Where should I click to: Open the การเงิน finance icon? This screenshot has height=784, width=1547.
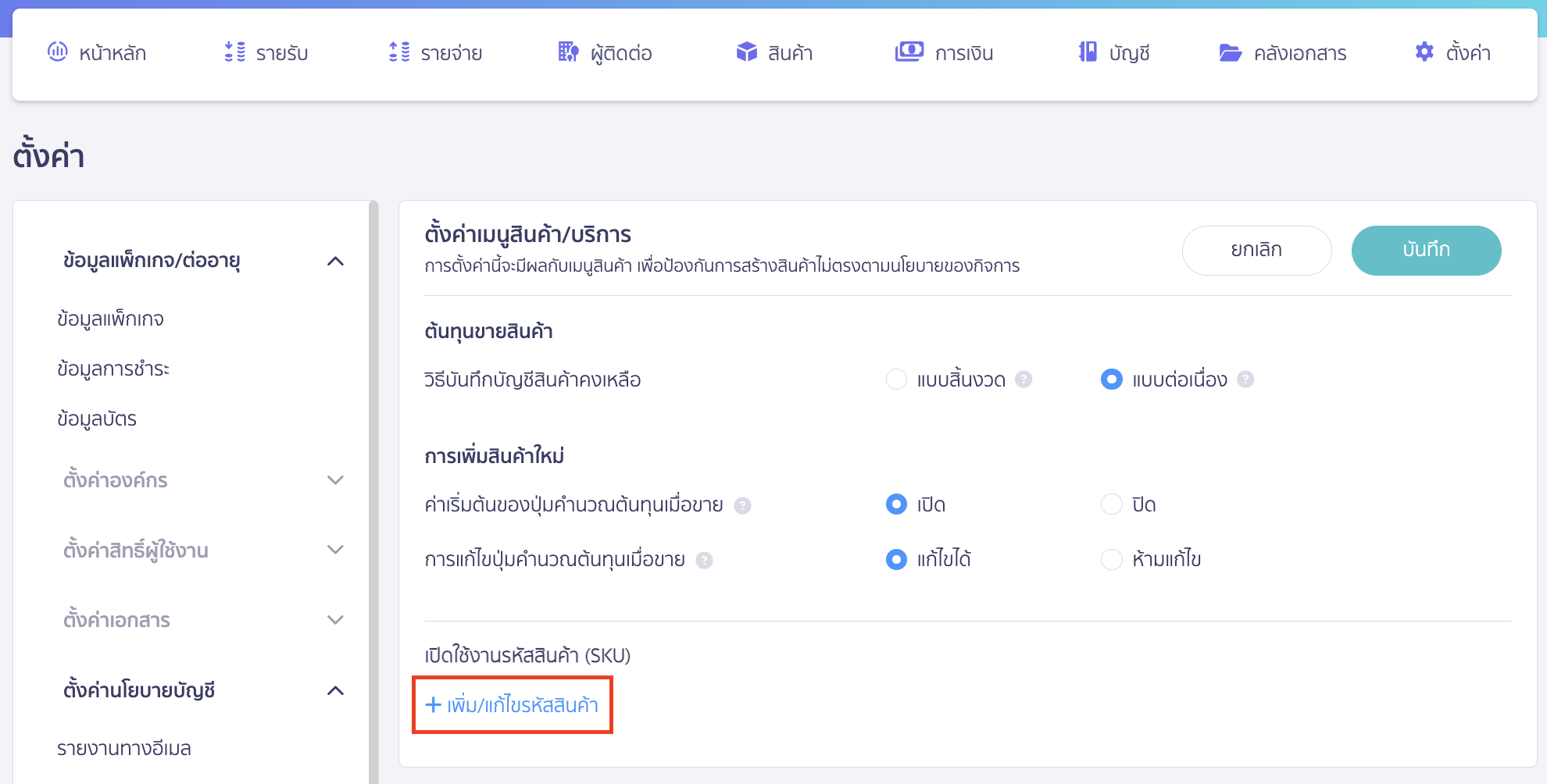[909, 52]
